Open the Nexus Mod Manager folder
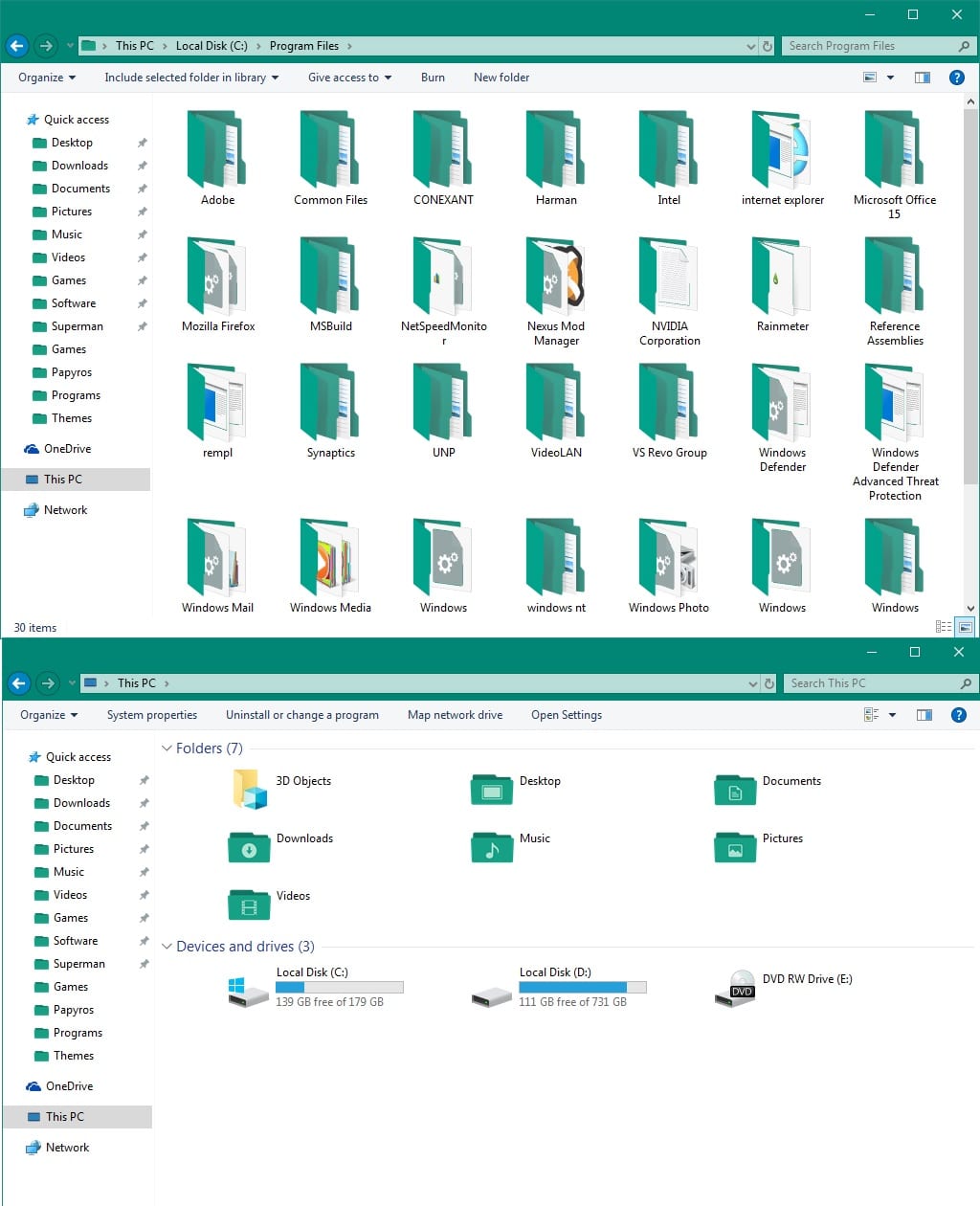 (555, 278)
